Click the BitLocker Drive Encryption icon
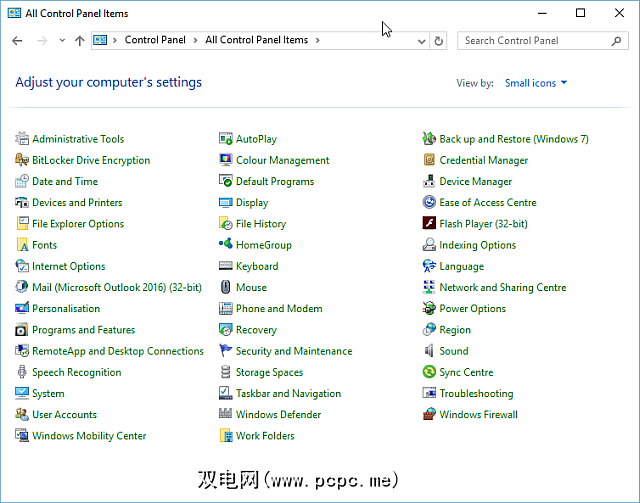This screenshot has height=503, width=640. coord(22,160)
